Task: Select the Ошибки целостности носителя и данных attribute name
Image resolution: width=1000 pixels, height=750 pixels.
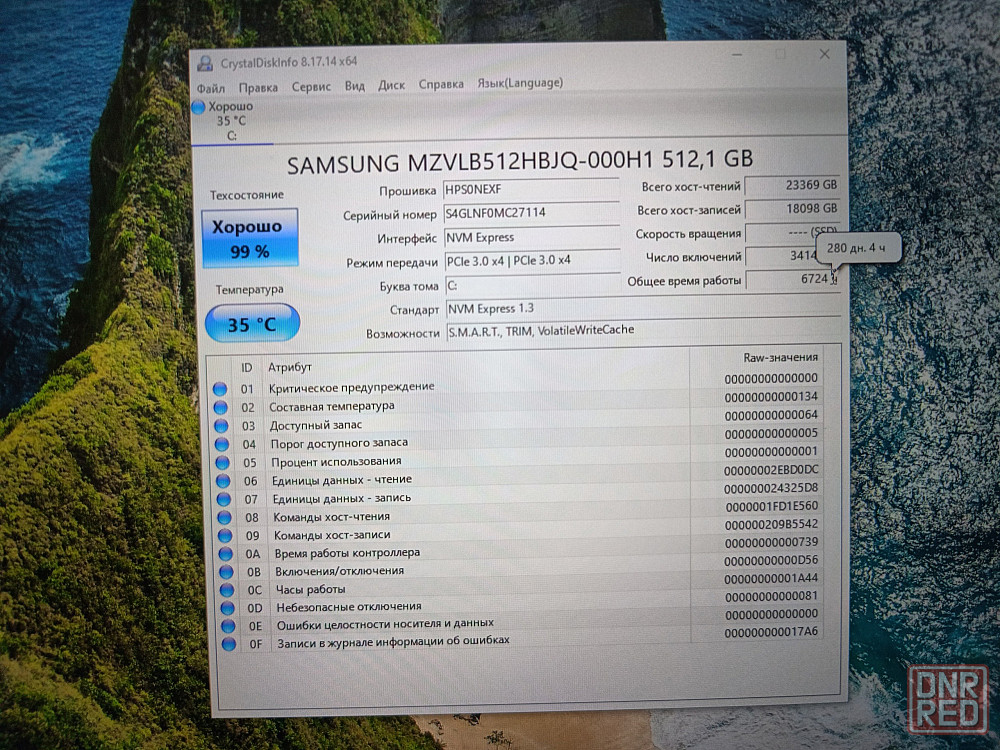Action: pyautogui.click(x=385, y=624)
